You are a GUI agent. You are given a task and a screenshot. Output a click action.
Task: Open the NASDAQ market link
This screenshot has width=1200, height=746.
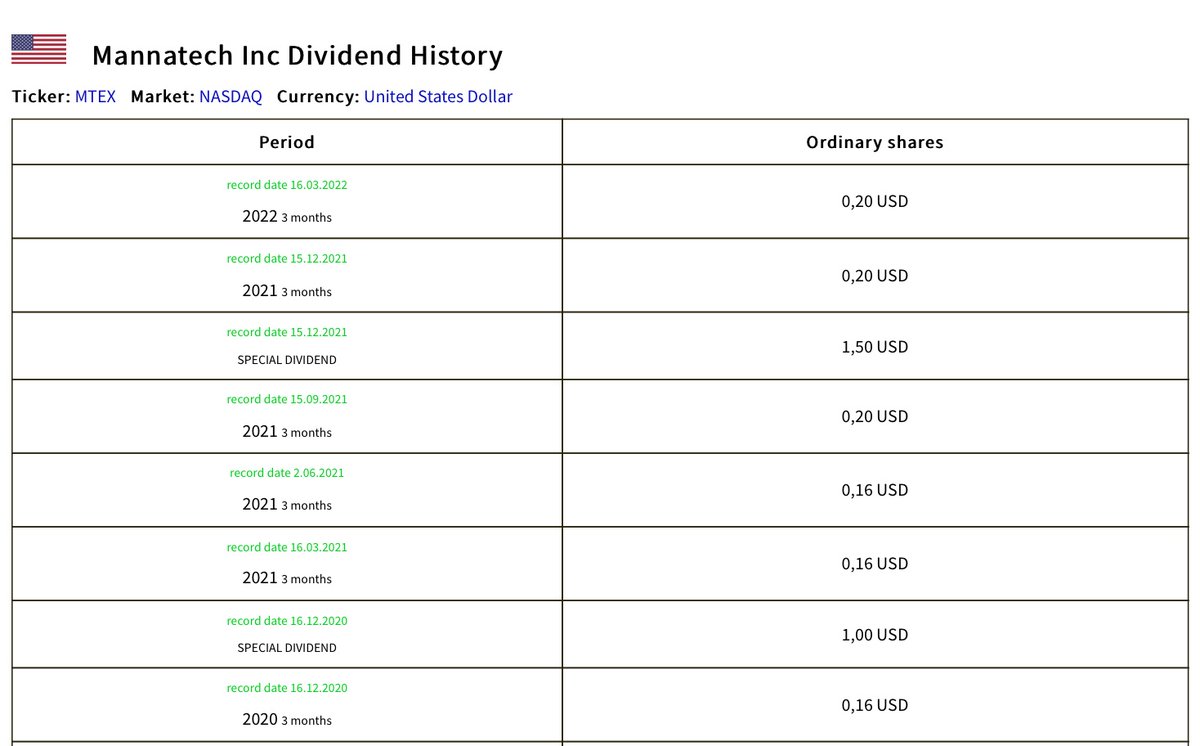click(x=230, y=97)
